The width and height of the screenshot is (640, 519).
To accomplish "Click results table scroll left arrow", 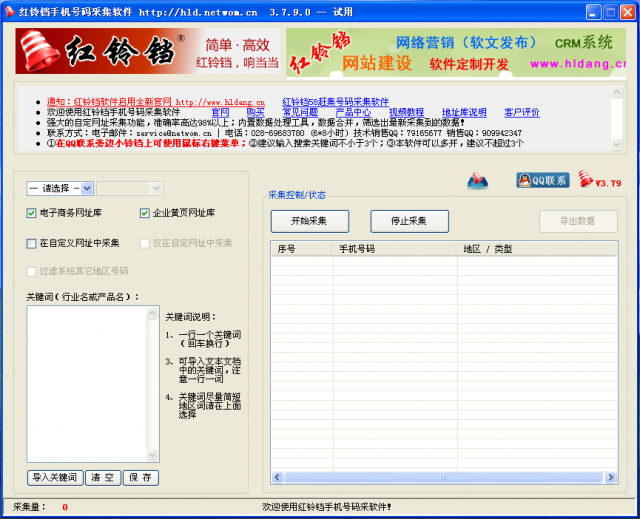I will point(277,477).
